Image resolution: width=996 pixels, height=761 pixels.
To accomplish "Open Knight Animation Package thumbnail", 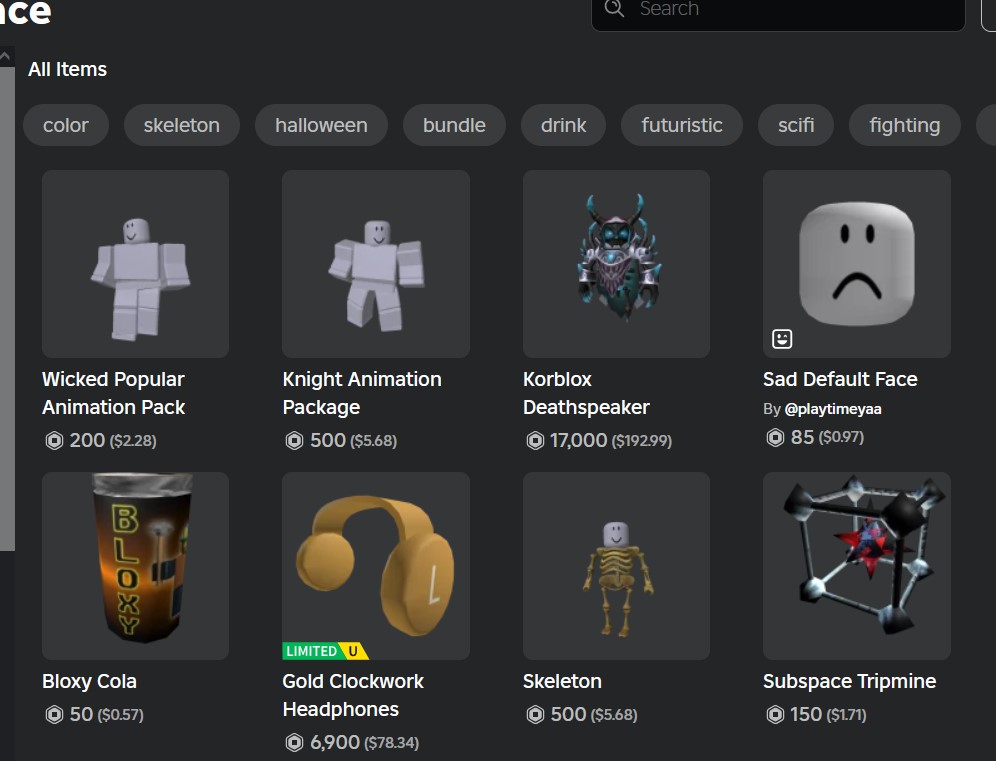I will pos(376,264).
